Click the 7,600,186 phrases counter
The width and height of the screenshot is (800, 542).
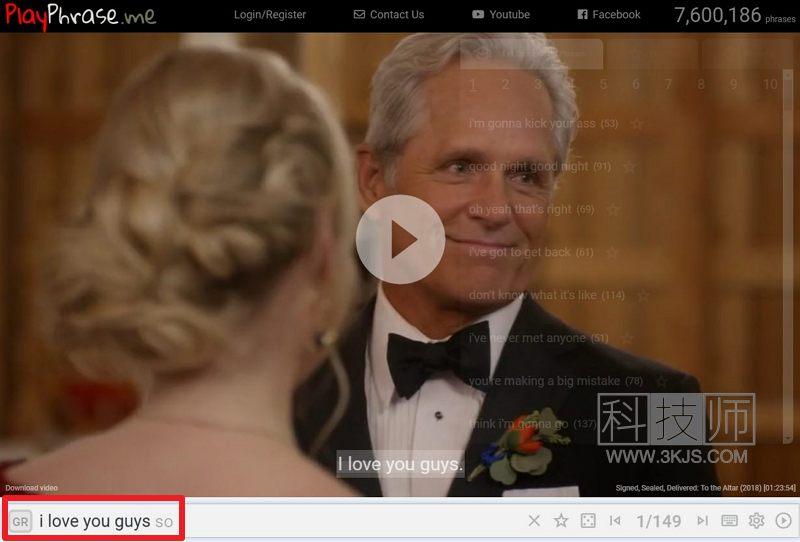[735, 15]
